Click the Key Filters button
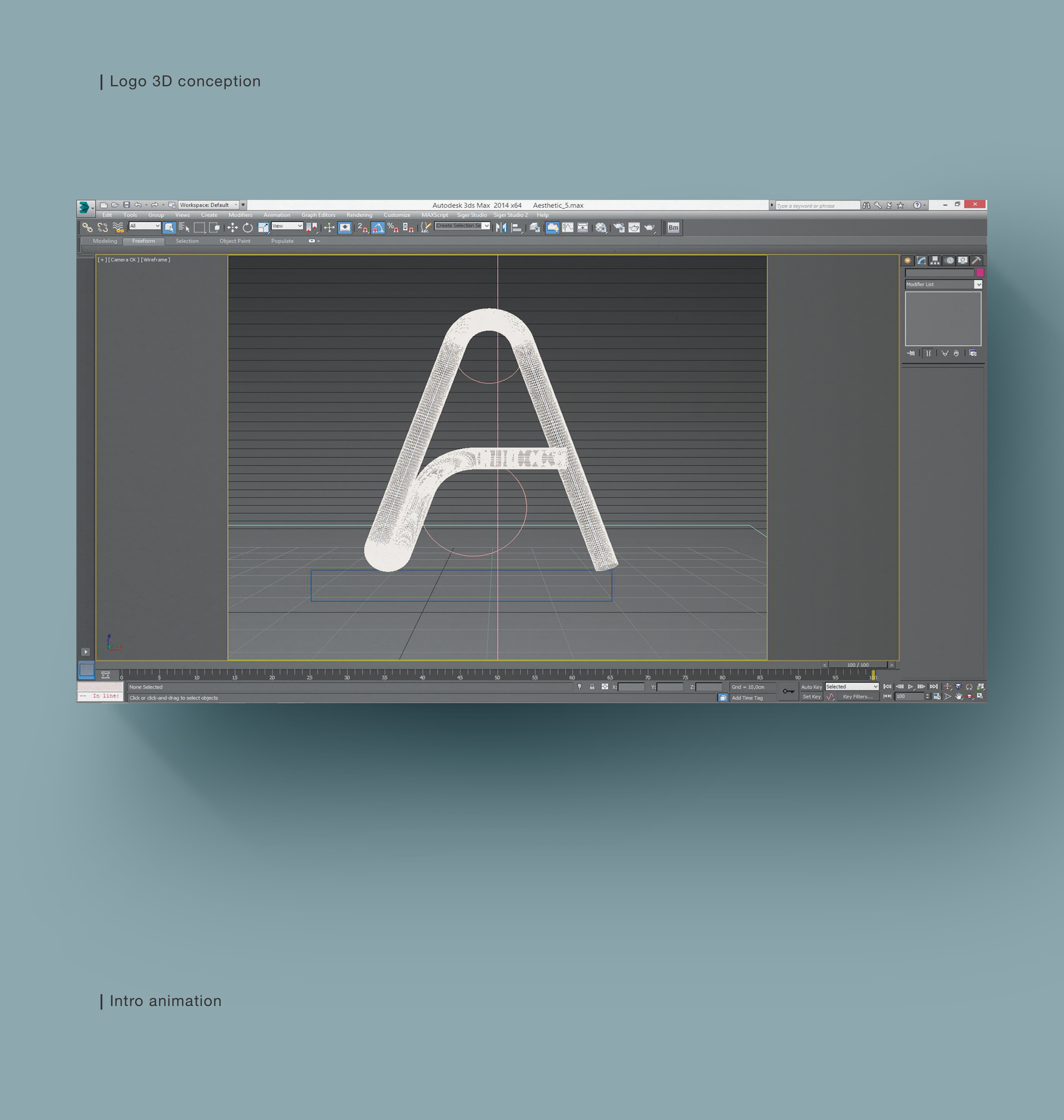The image size is (1064, 1120). 857,697
